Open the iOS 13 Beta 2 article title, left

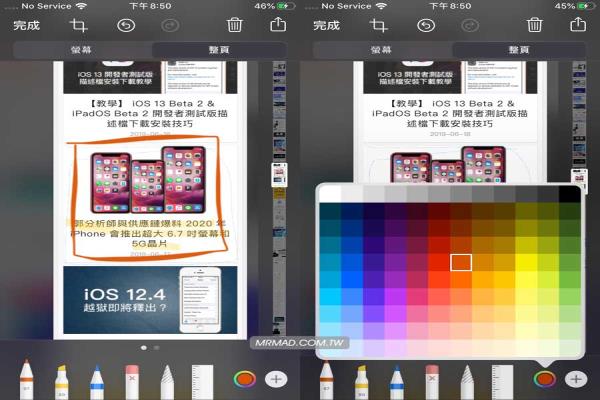click(x=150, y=113)
